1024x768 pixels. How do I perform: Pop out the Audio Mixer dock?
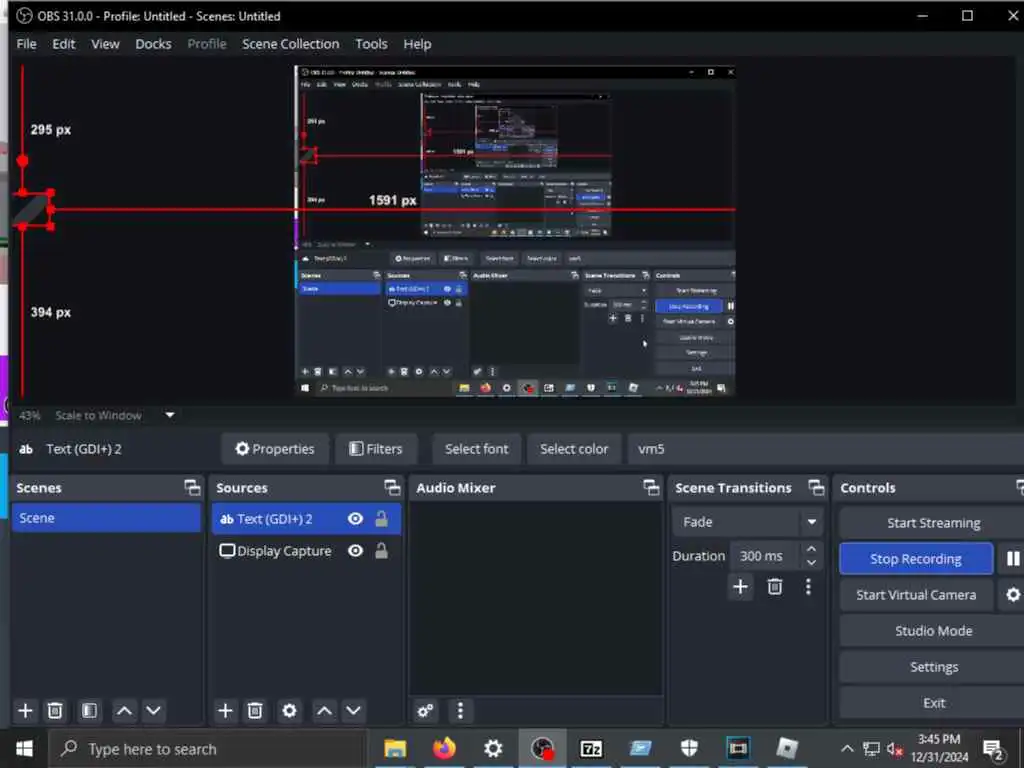pos(651,488)
